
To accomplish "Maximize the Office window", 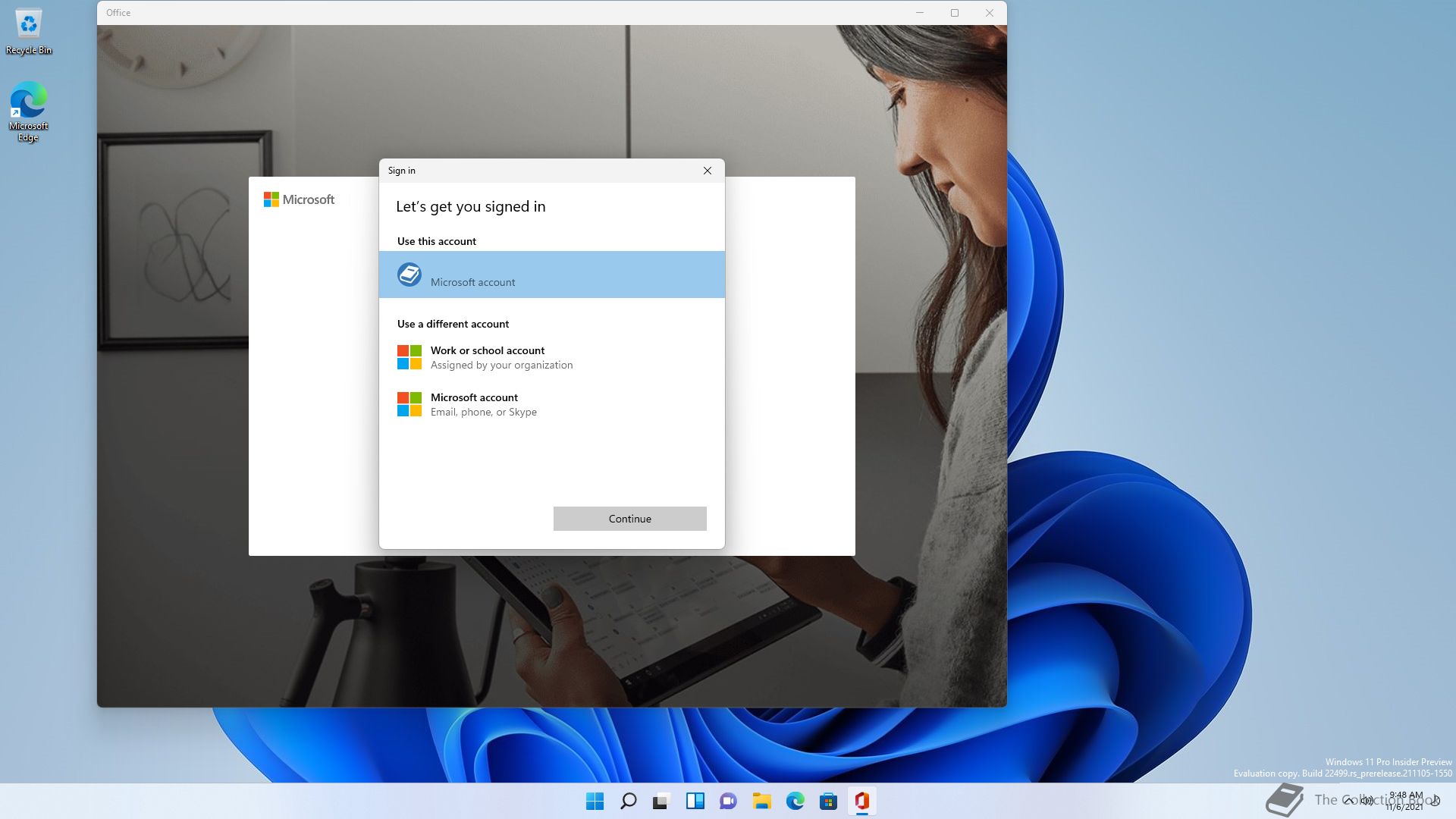I will pos(955,13).
